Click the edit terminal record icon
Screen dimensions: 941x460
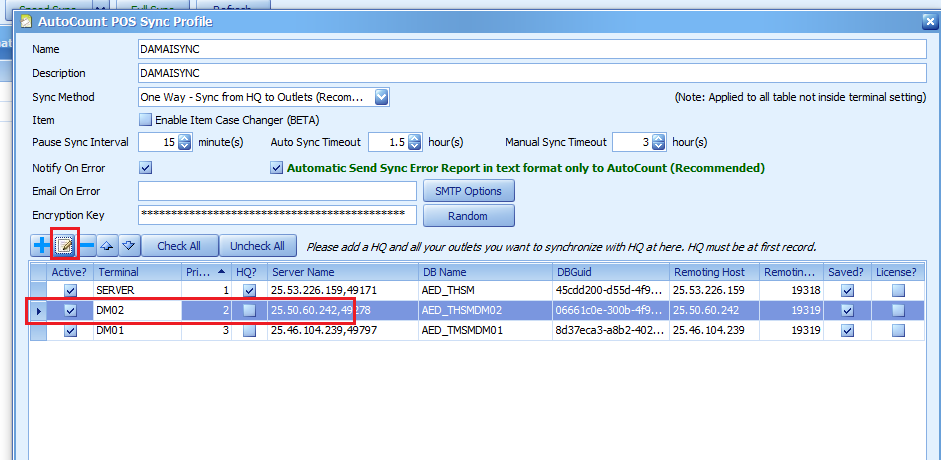(64, 246)
